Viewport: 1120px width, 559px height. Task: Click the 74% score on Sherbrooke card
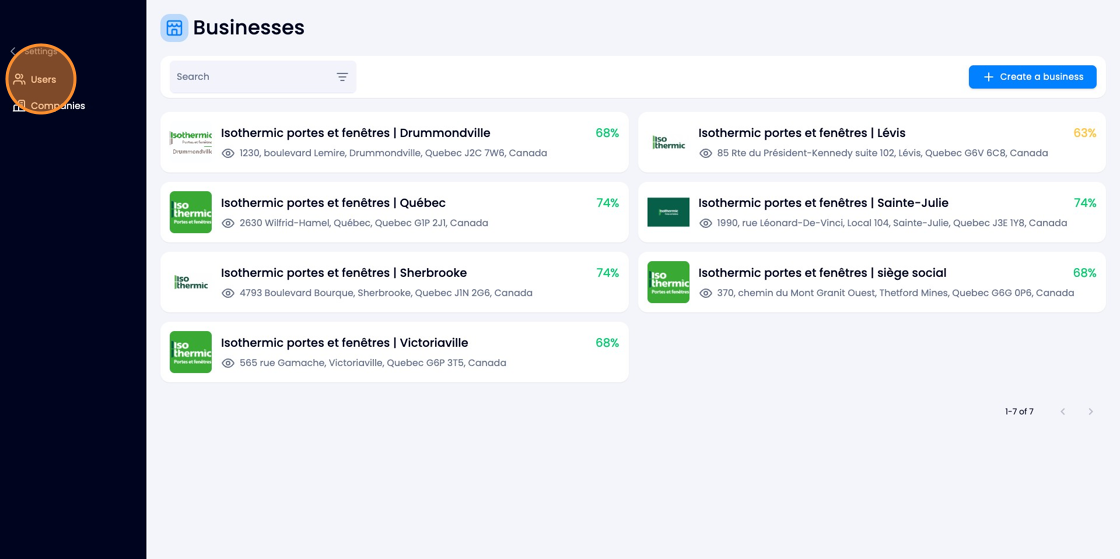607,273
